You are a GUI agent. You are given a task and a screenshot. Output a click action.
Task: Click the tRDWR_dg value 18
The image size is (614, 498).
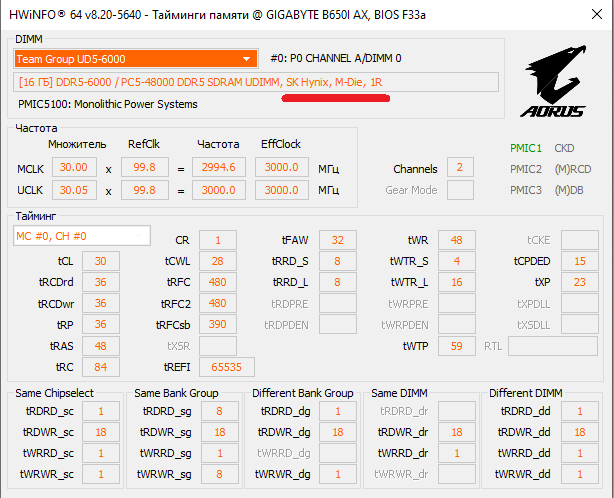338,432
